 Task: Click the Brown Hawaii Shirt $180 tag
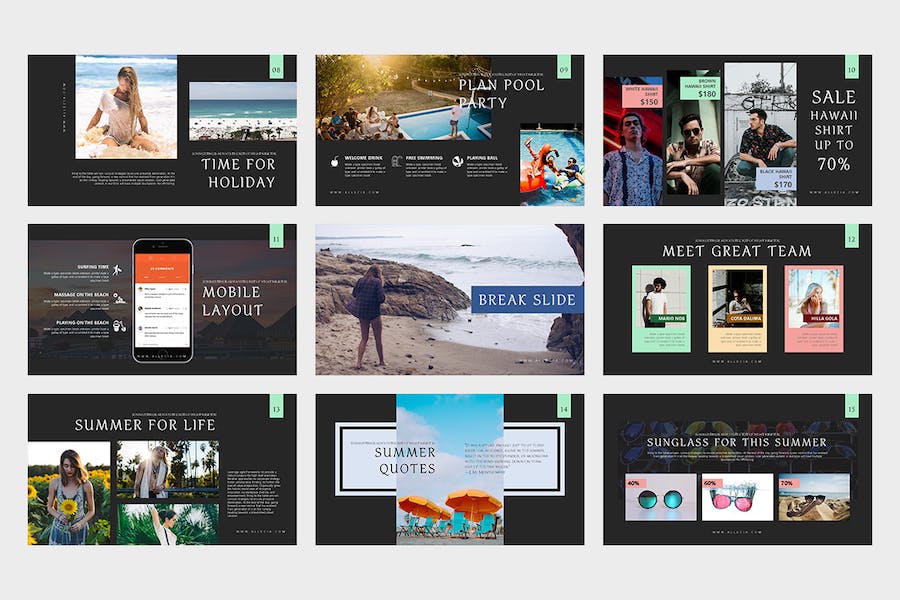coord(700,88)
